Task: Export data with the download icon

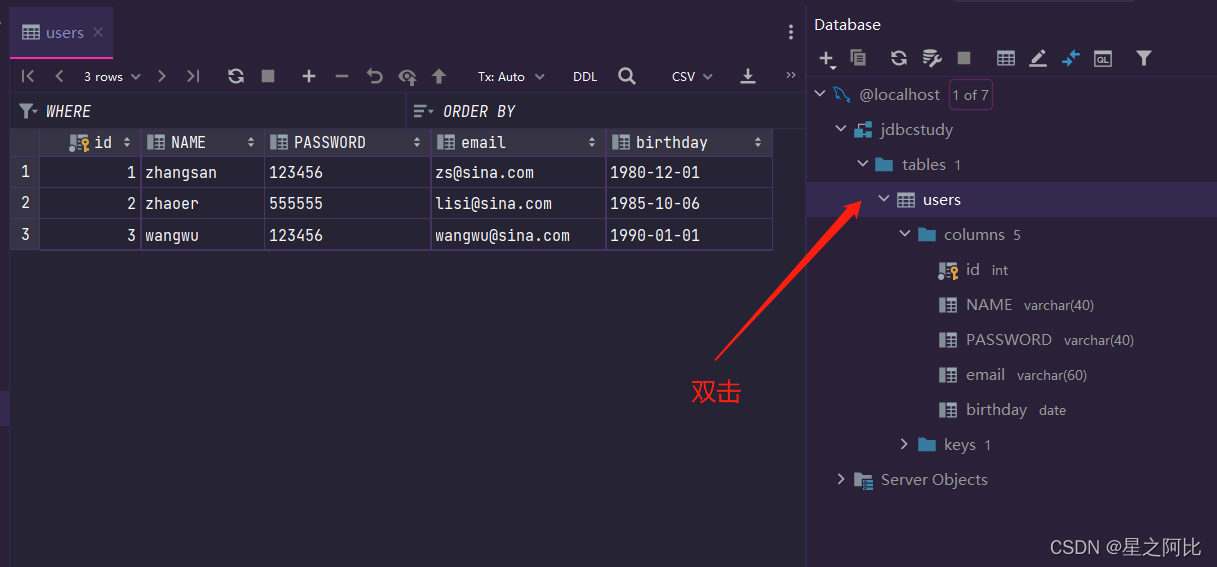Action: click(x=747, y=76)
